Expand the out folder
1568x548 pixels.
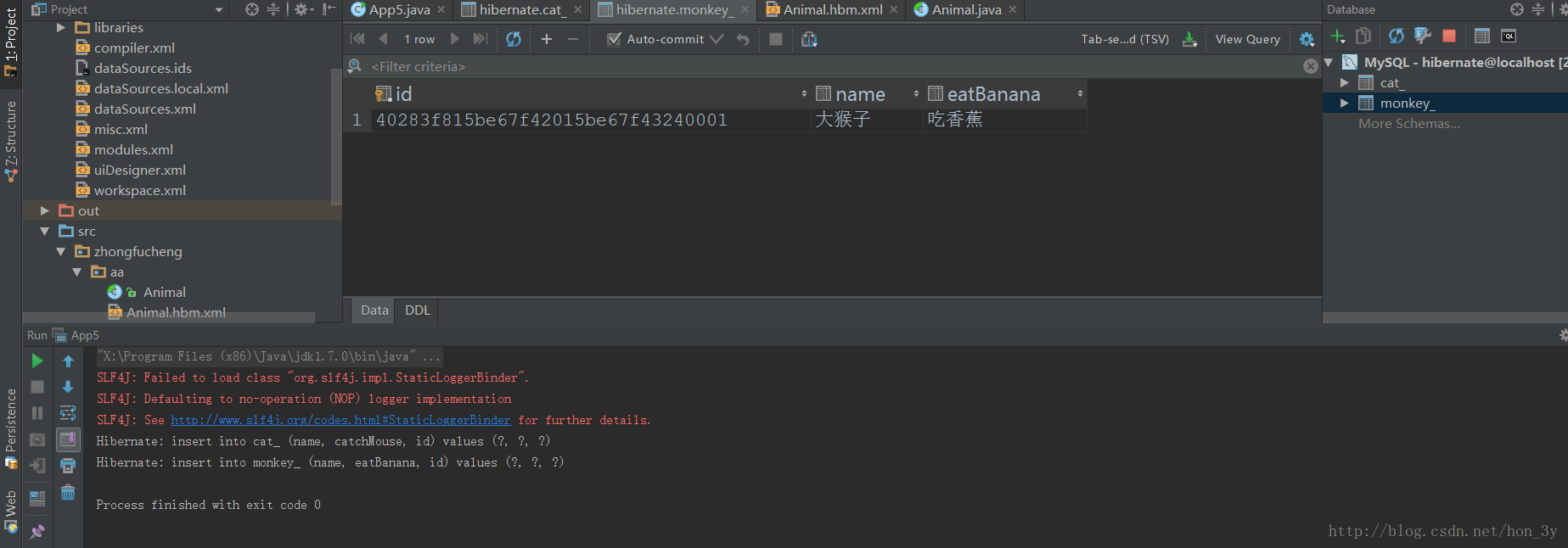pos(44,211)
